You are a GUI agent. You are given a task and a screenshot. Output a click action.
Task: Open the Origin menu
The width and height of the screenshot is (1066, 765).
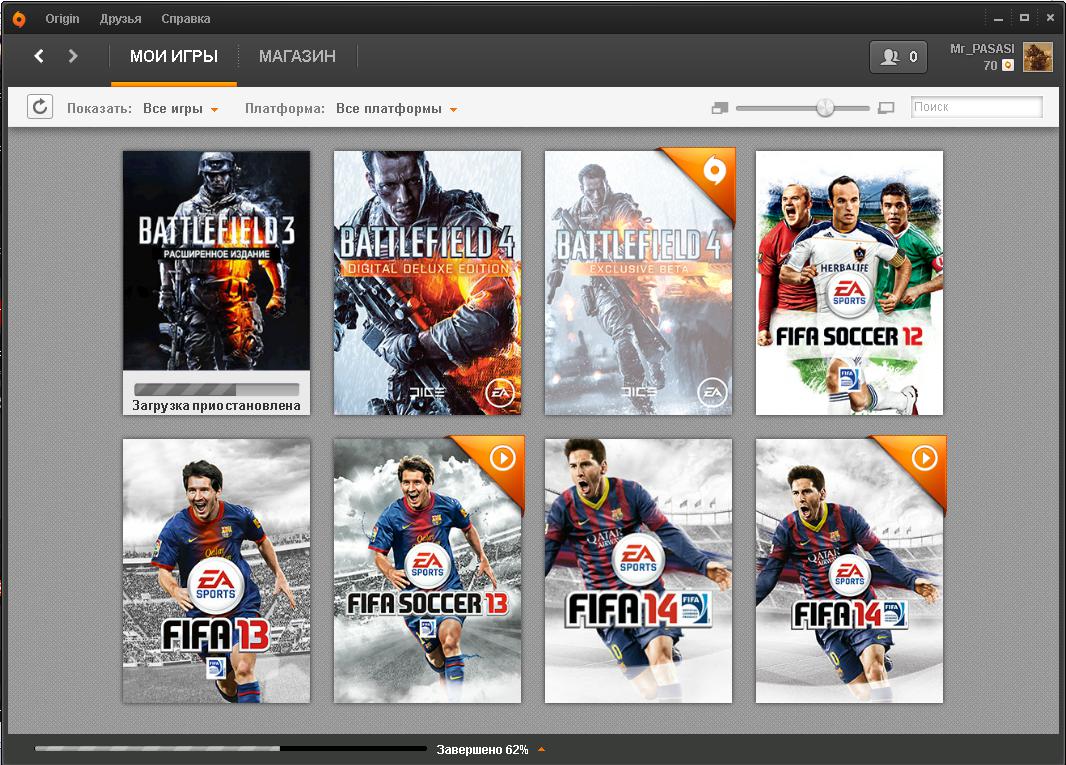(x=63, y=19)
